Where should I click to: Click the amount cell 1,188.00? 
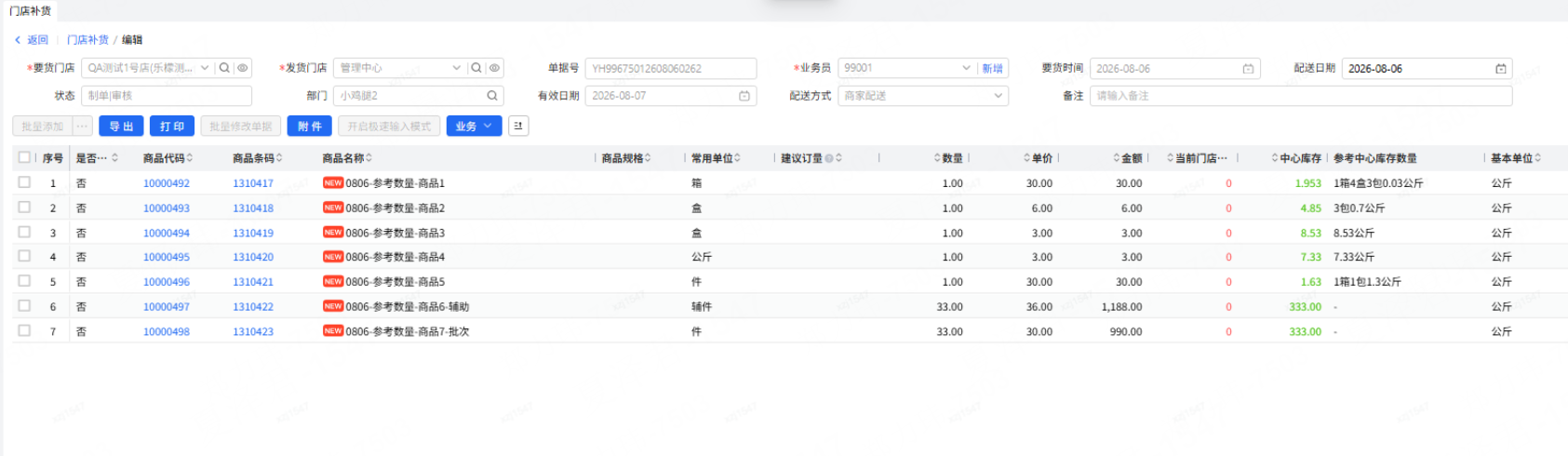tap(1121, 306)
